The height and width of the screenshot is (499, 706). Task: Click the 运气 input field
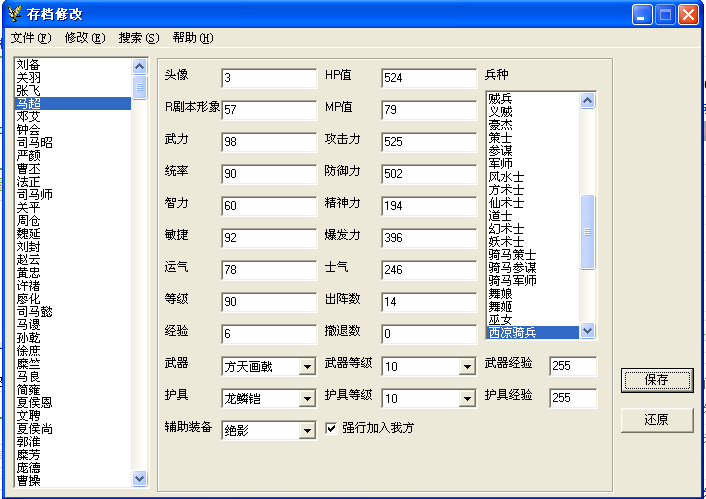pos(269,270)
